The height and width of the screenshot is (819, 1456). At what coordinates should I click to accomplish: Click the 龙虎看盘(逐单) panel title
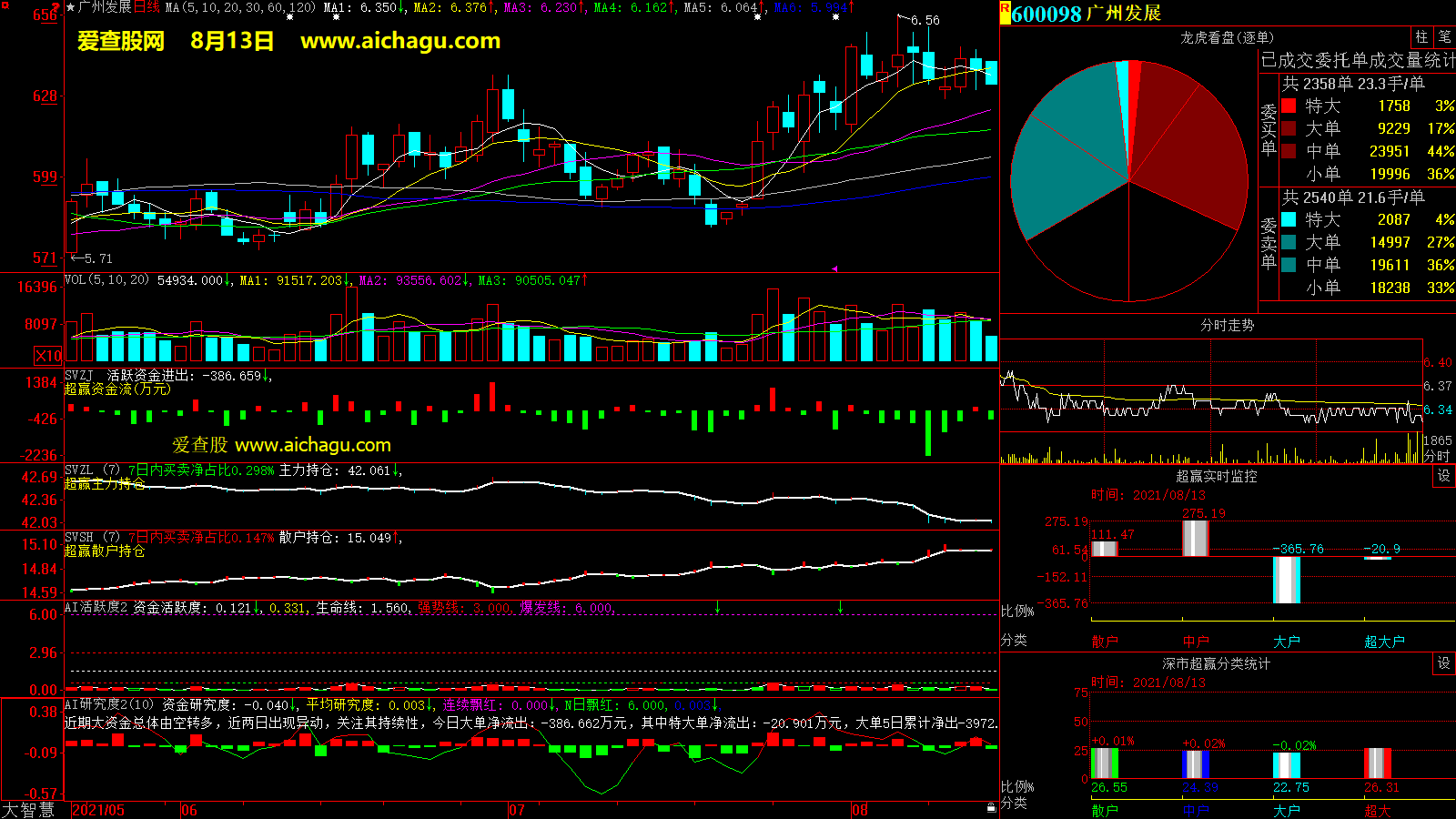1226,37
